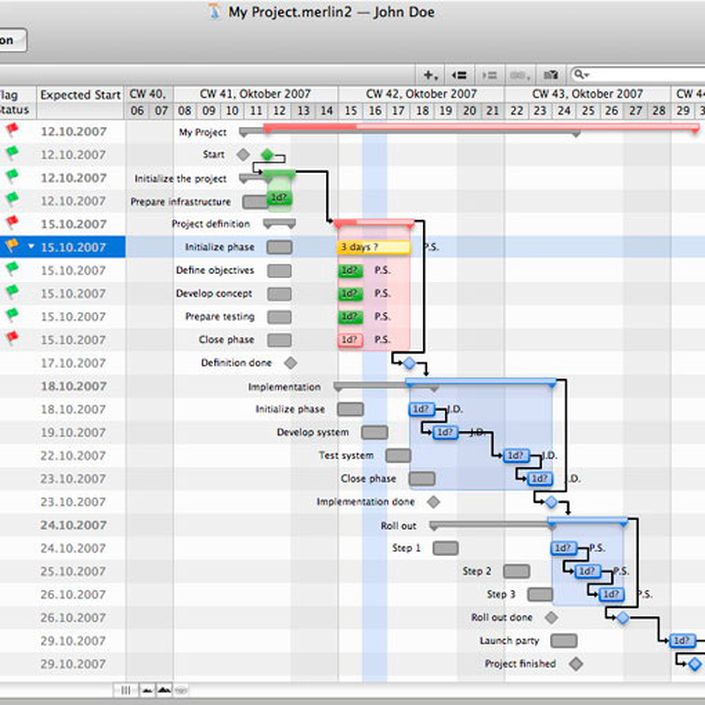Image resolution: width=705 pixels, height=705 pixels.
Task: Click the CW 41, Oktober 2007 week header
Action: point(255,94)
